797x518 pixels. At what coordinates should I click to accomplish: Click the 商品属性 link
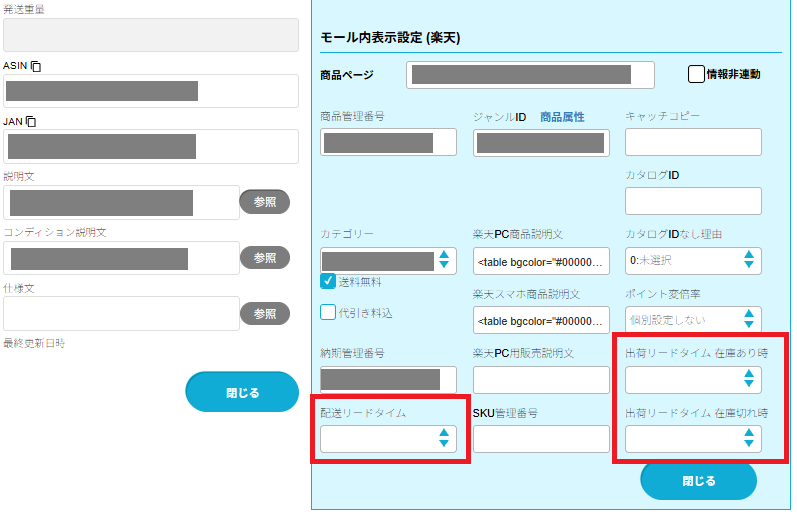point(562,117)
